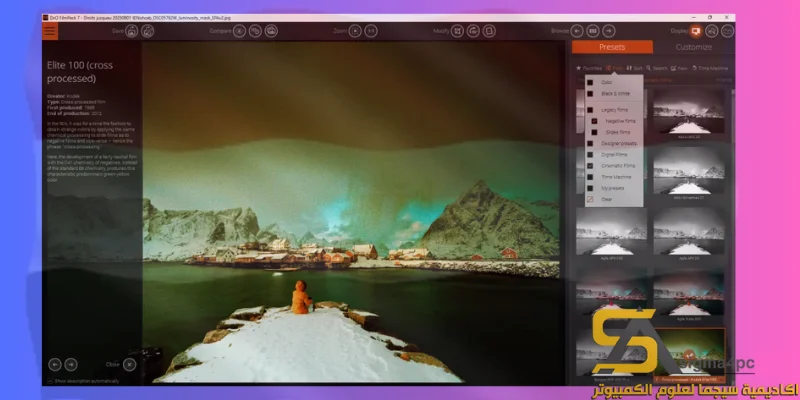Show previous preset description arrow
Screen dimensions: 800x400
(55, 364)
